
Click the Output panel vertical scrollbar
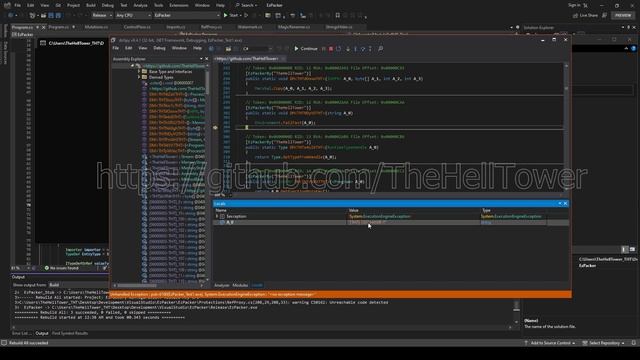point(516,312)
